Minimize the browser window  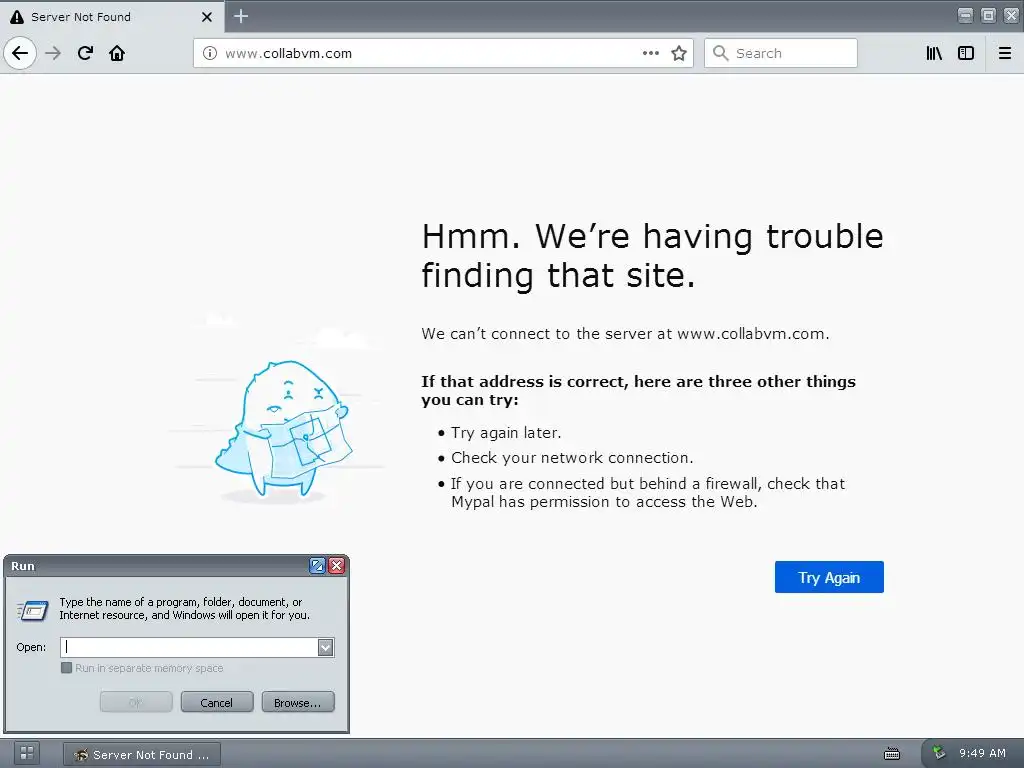click(x=965, y=15)
